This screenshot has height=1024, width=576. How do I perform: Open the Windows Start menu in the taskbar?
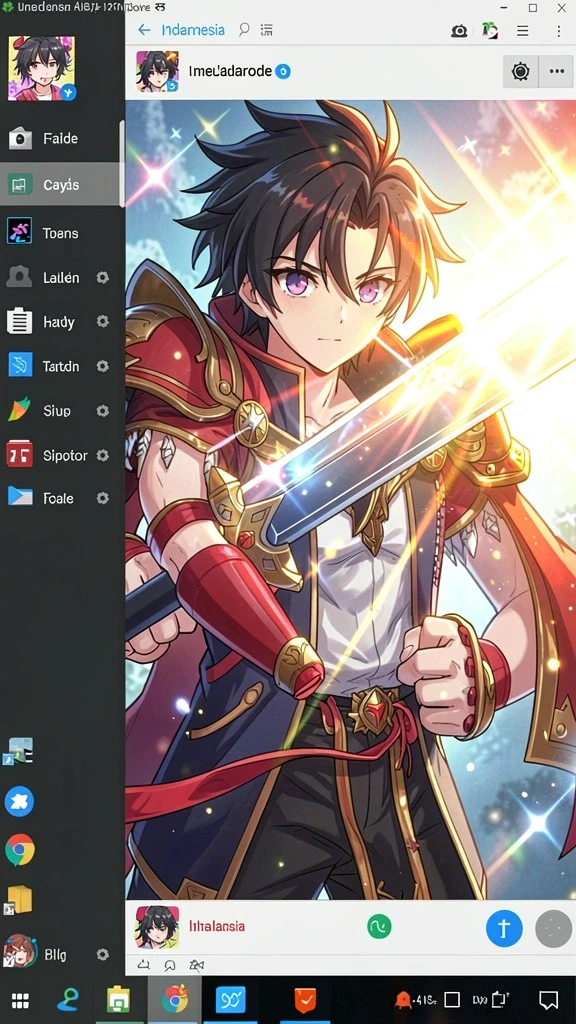(20, 1000)
